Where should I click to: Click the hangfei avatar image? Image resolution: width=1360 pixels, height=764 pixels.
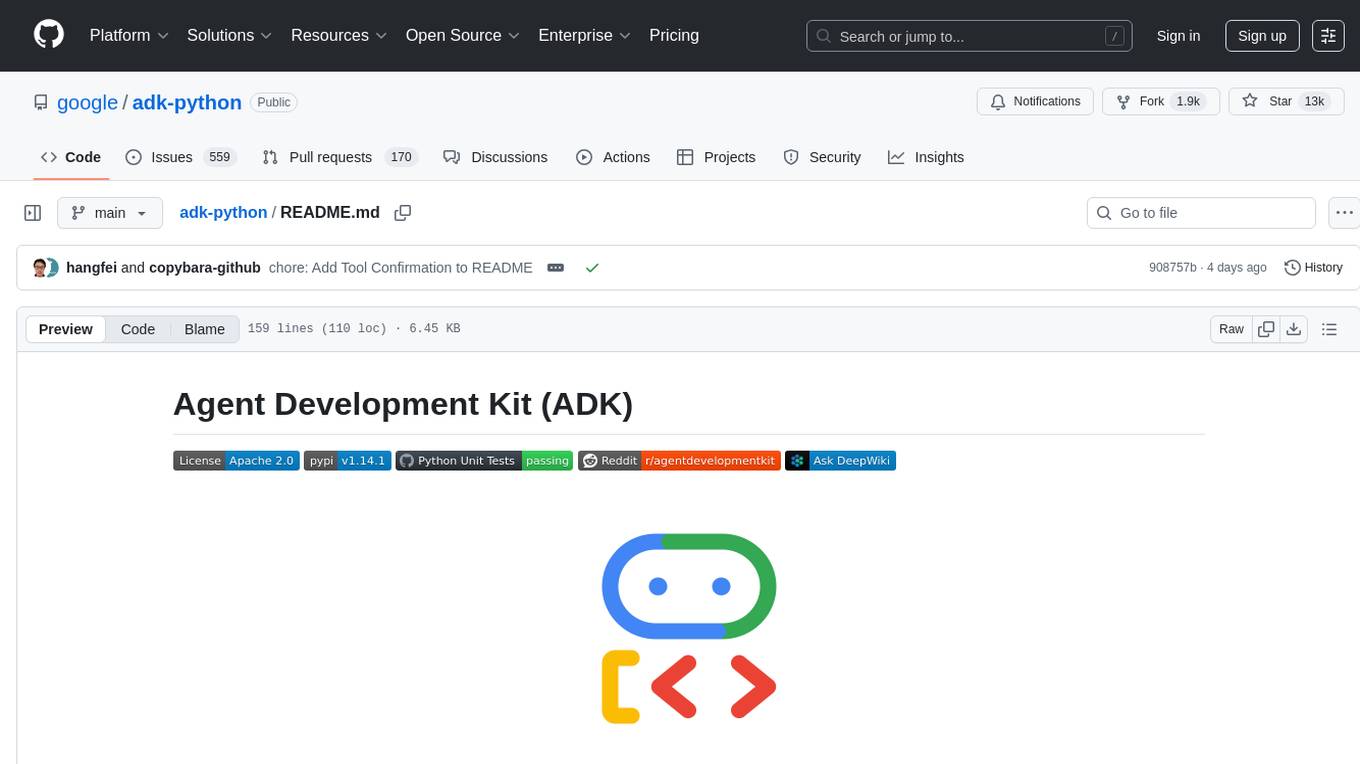(40, 268)
